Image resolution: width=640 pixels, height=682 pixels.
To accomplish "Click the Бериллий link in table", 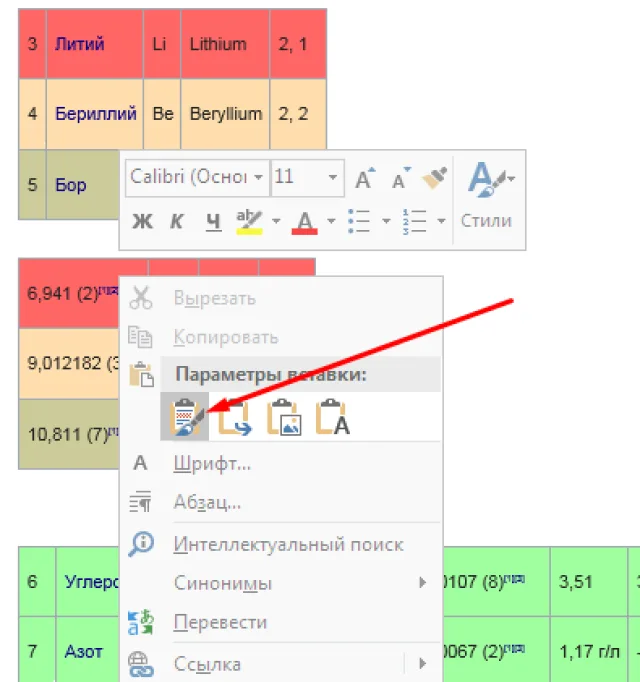I will pyautogui.click(x=96, y=114).
